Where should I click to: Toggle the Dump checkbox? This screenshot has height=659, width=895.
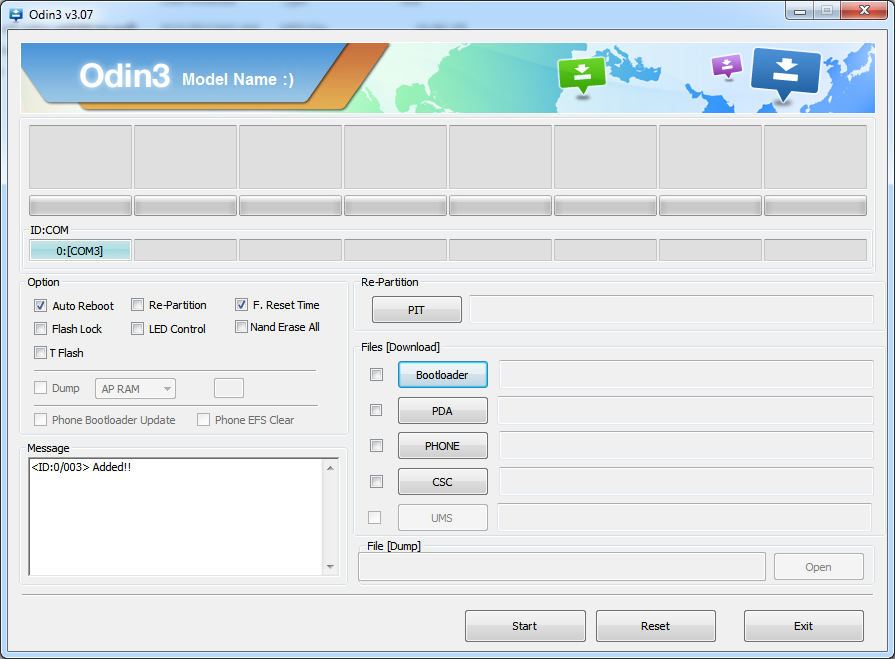pyautogui.click(x=40, y=388)
